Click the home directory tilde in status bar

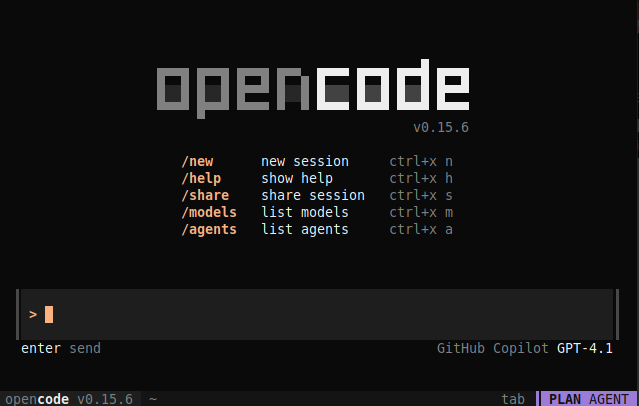coord(153,399)
